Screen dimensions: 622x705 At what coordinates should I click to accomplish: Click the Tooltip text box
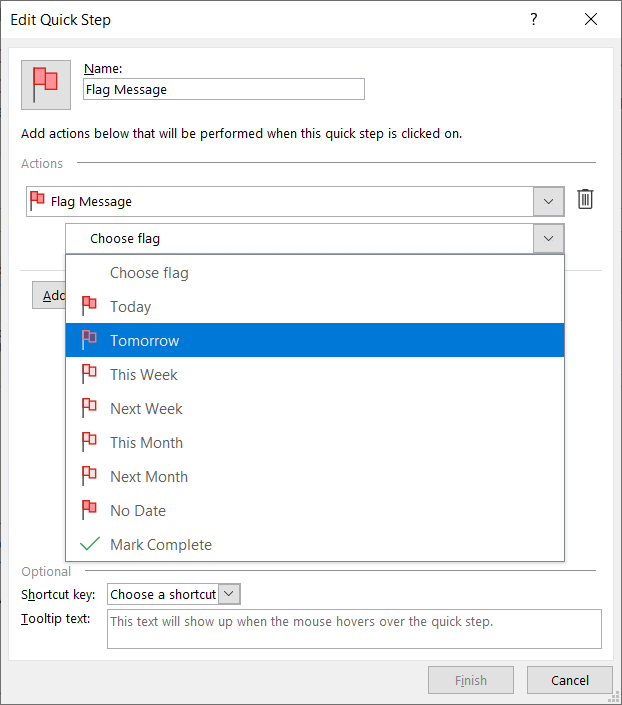354,629
